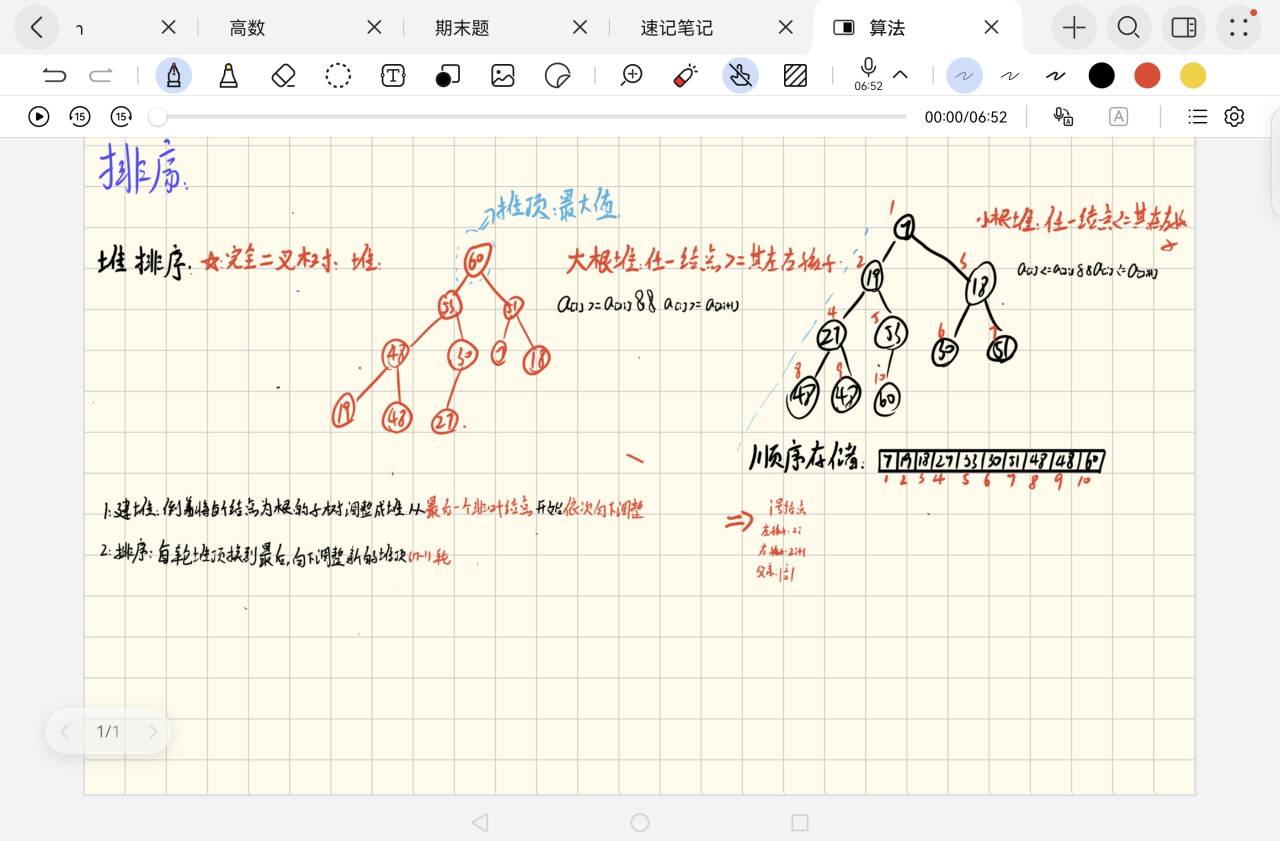Click the 1/1 page indicator
Image resolution: width=1280 pixels, height=841 pixels.
click(108, 732)
